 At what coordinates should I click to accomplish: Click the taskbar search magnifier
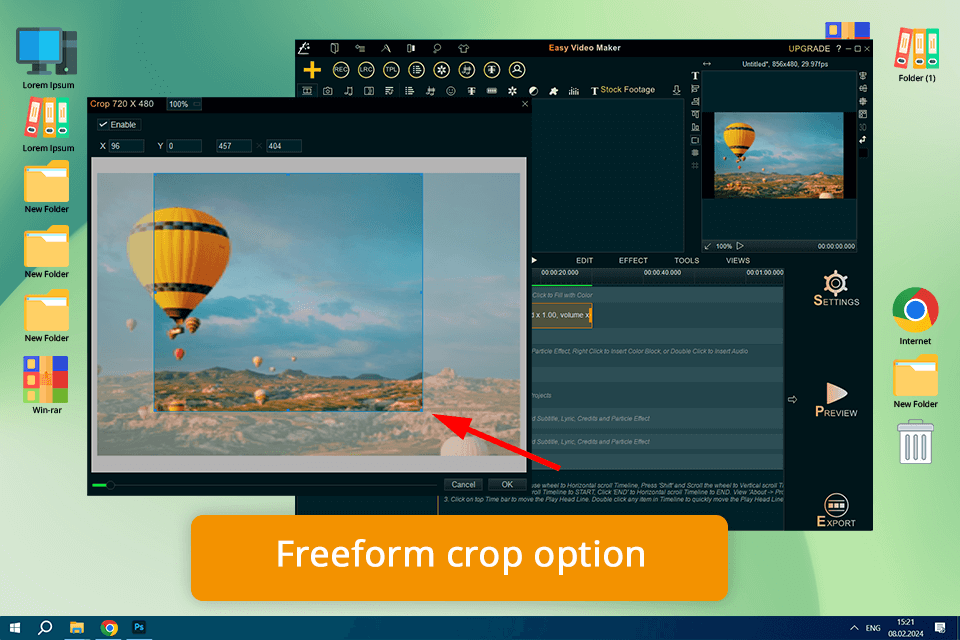tap(45, 627)
